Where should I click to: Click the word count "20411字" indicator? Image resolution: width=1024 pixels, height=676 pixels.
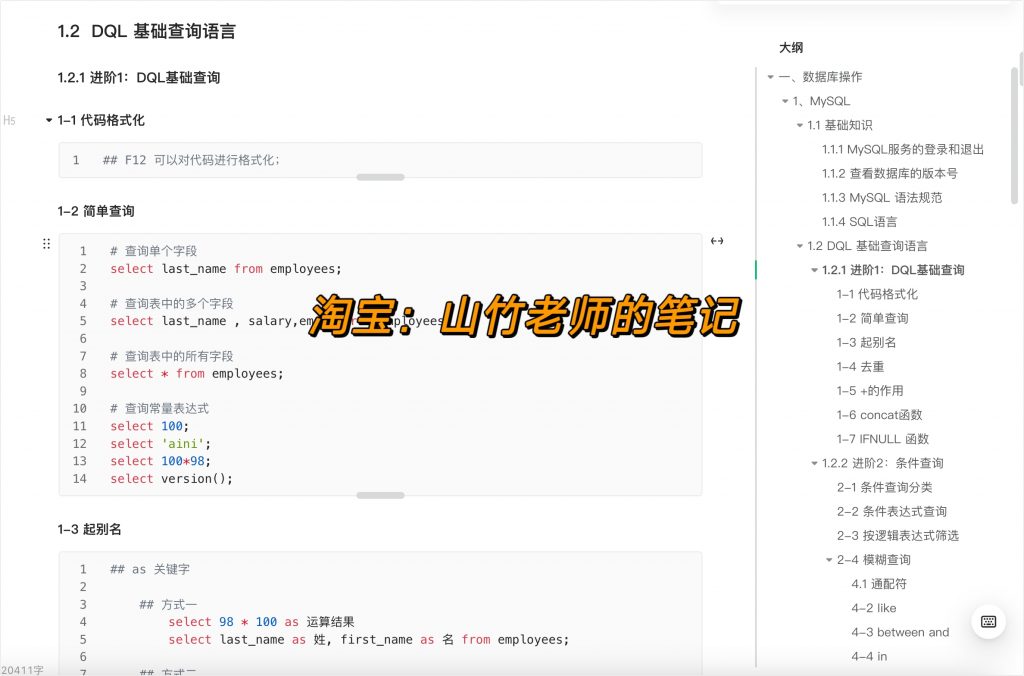click(22, 668)
